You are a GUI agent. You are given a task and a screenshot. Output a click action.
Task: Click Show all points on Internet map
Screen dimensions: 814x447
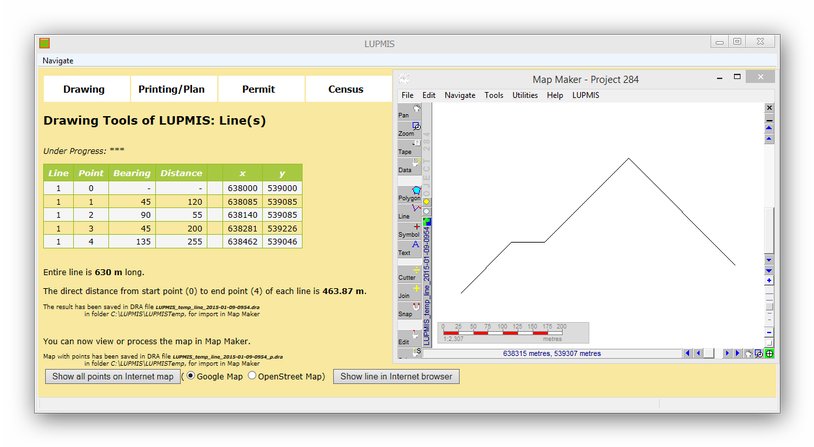pyautogui.click(x=113, y=377)
